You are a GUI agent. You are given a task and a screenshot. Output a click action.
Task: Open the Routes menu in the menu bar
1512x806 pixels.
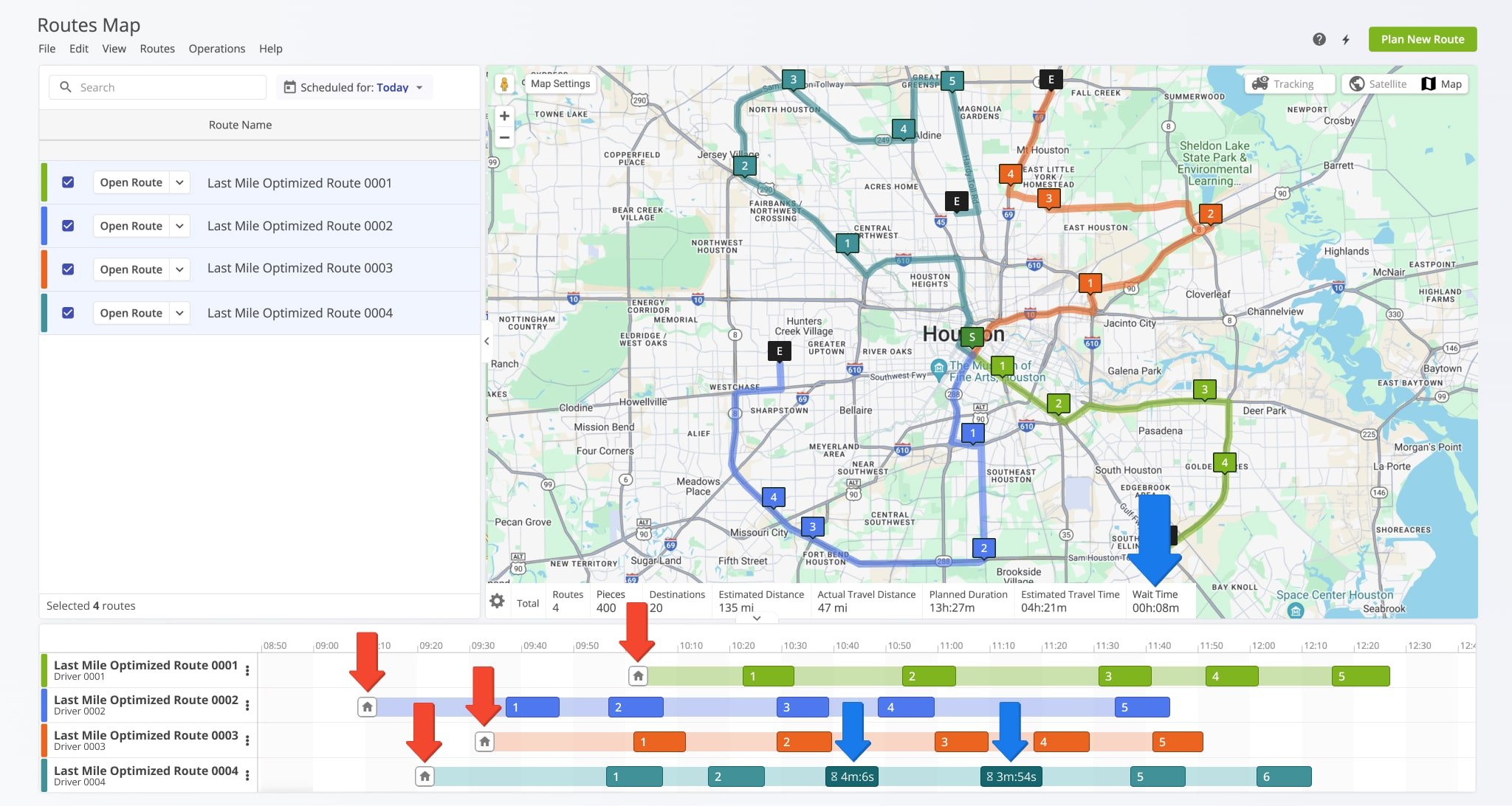[156, 48]
